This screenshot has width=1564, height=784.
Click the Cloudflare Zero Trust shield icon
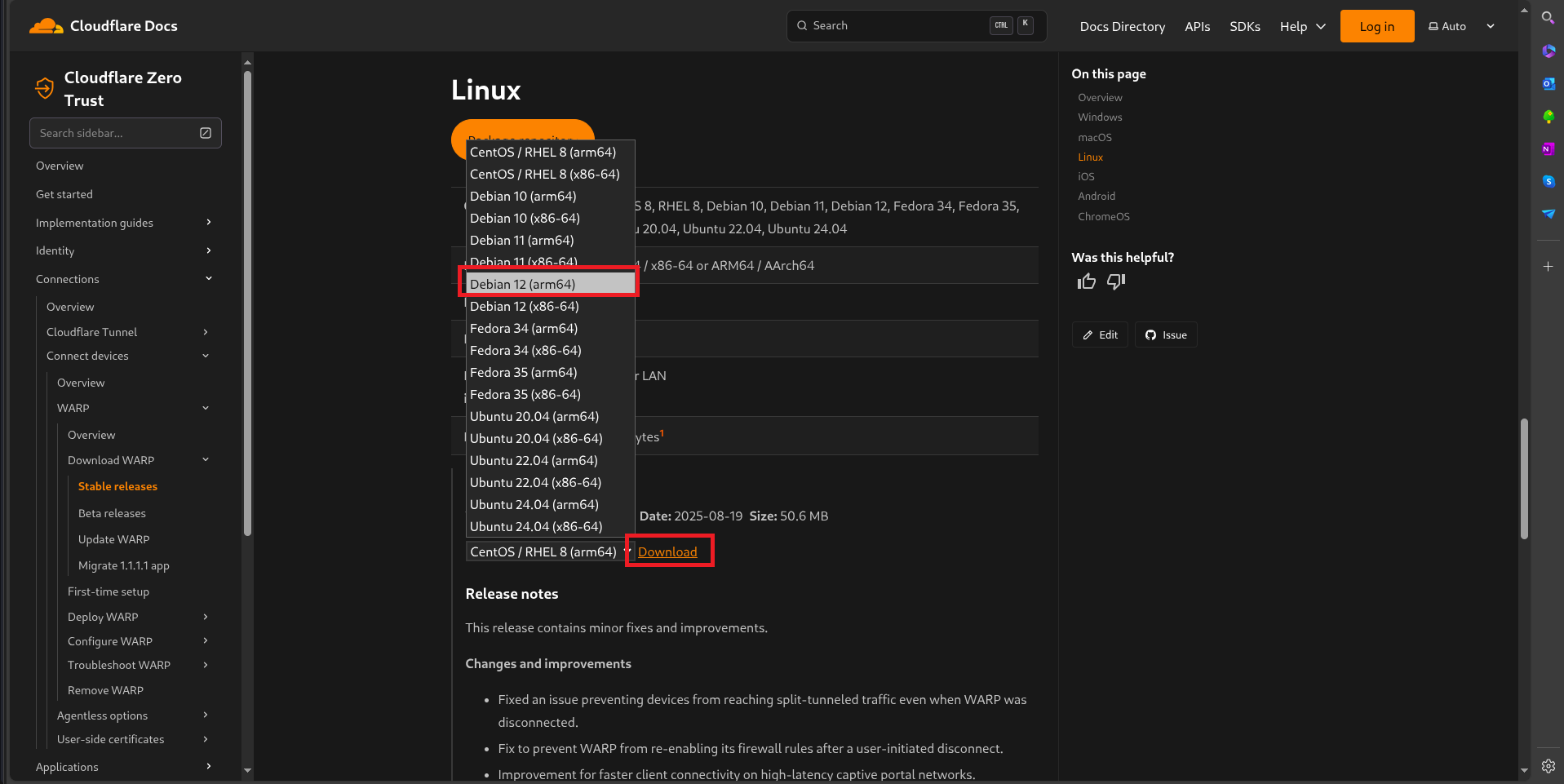(44, 88)
